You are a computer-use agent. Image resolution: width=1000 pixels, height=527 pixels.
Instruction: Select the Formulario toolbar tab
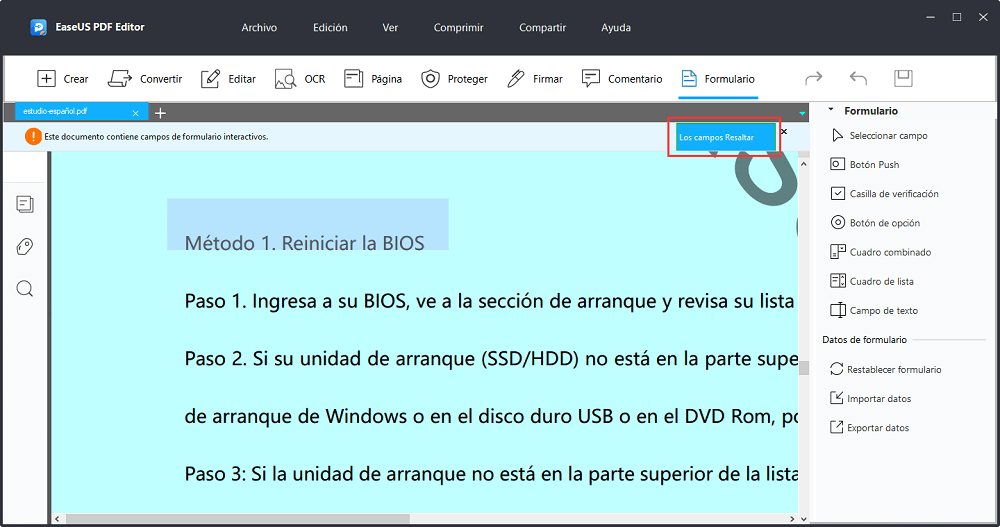click(718, 78)
